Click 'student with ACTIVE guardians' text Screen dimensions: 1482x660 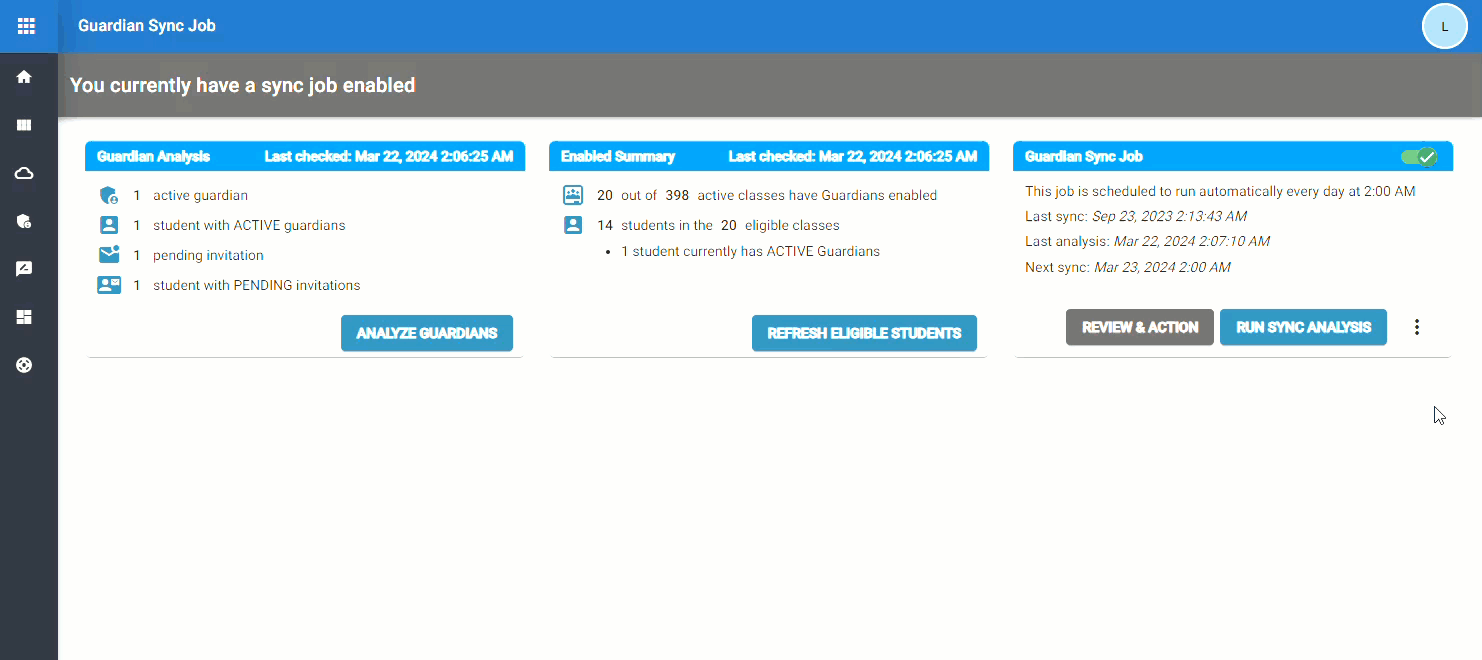[249, 226]
